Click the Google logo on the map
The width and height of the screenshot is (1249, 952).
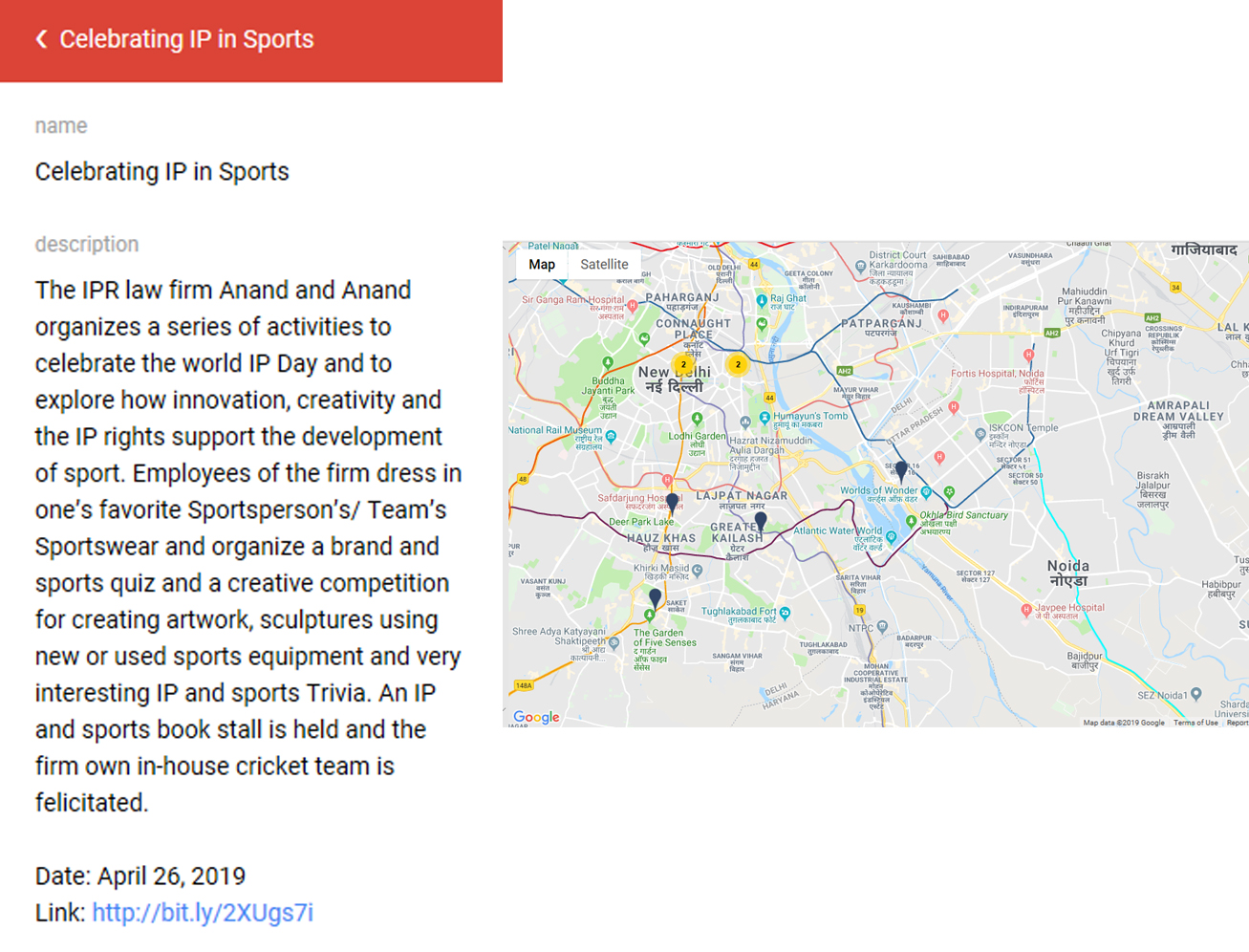(536, 717)
